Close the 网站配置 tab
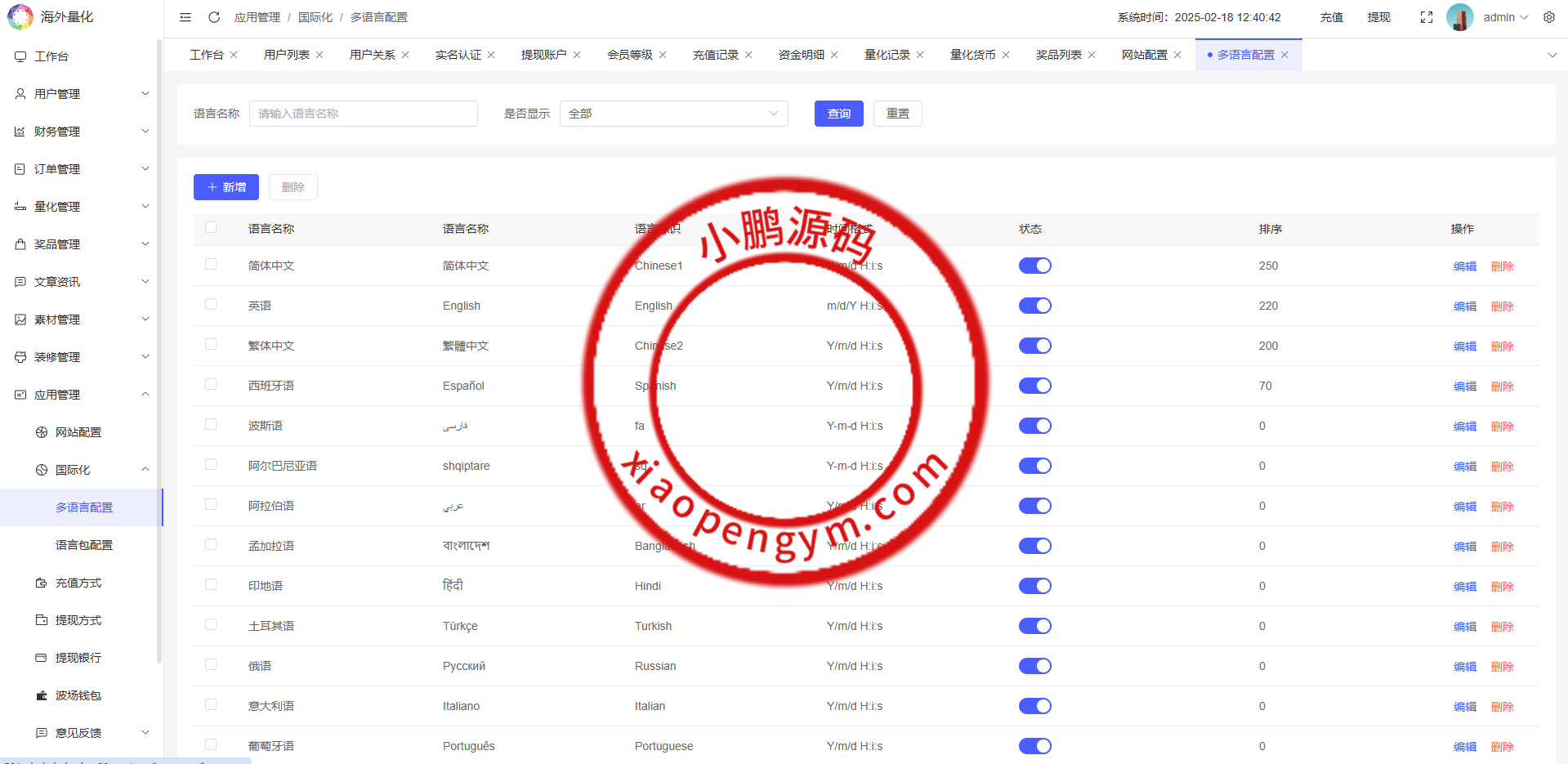1568x764 pixels. (1177, 55)
